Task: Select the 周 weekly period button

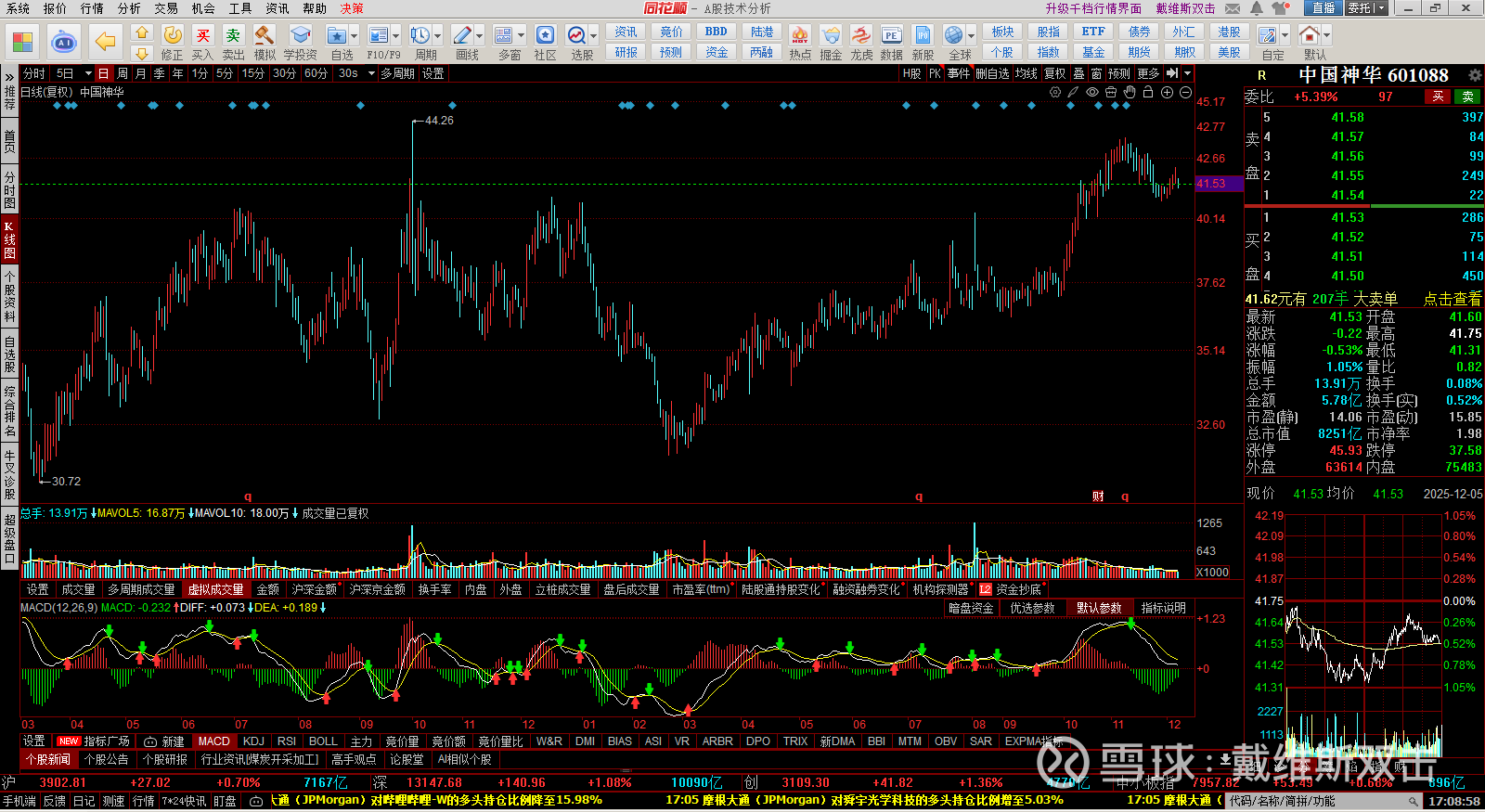Action: point(123,73)
